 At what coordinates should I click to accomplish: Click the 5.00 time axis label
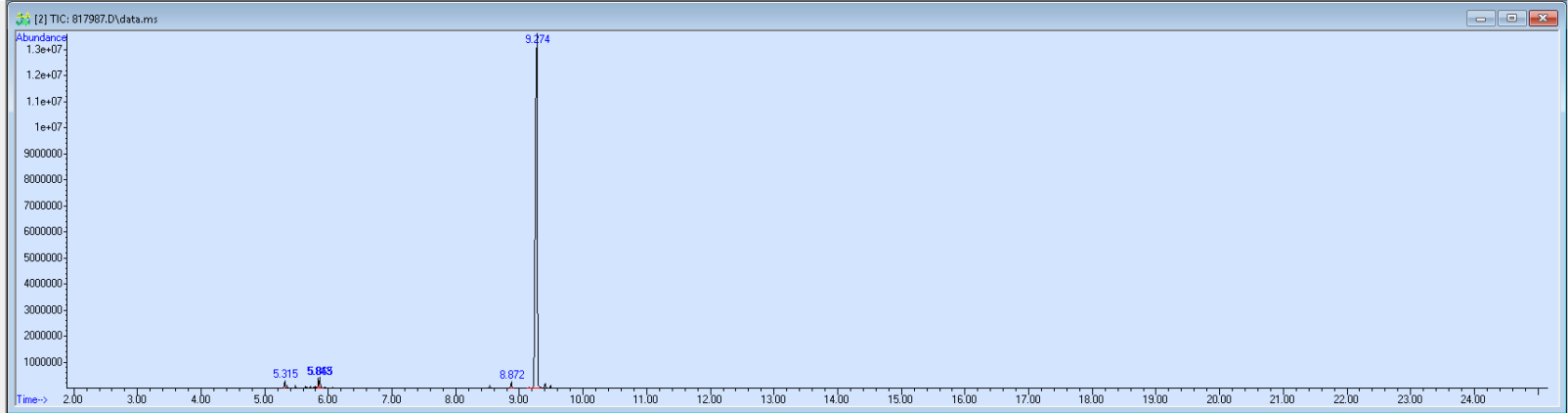(x=264, y=399)
